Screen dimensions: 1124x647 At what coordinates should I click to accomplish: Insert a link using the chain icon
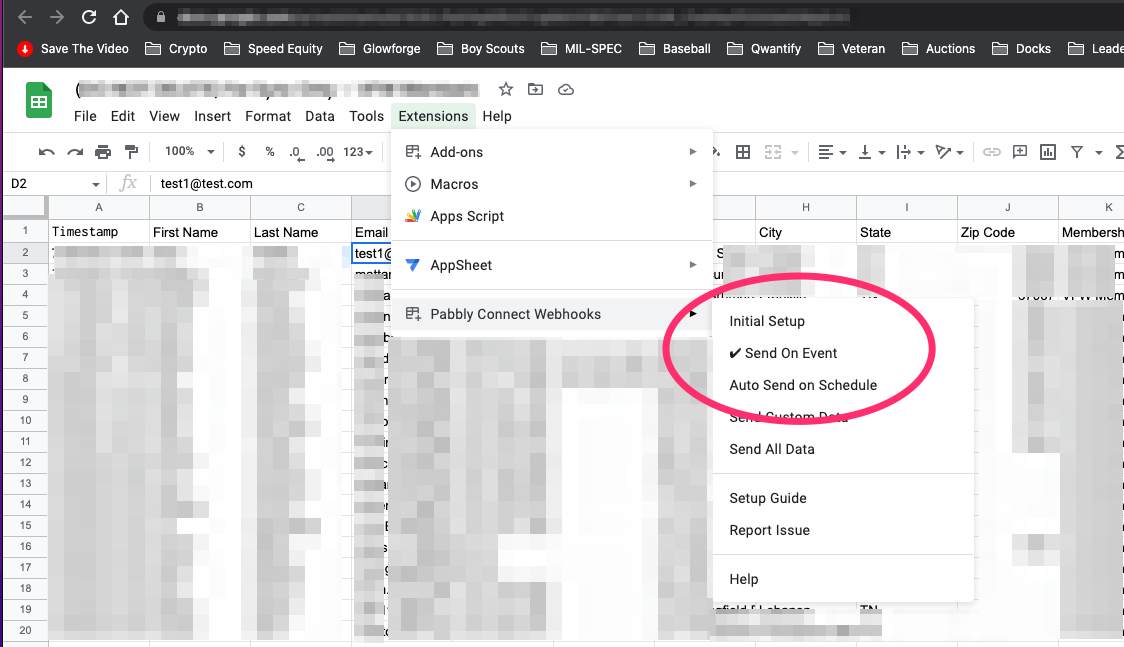click(x=991, y=152)
